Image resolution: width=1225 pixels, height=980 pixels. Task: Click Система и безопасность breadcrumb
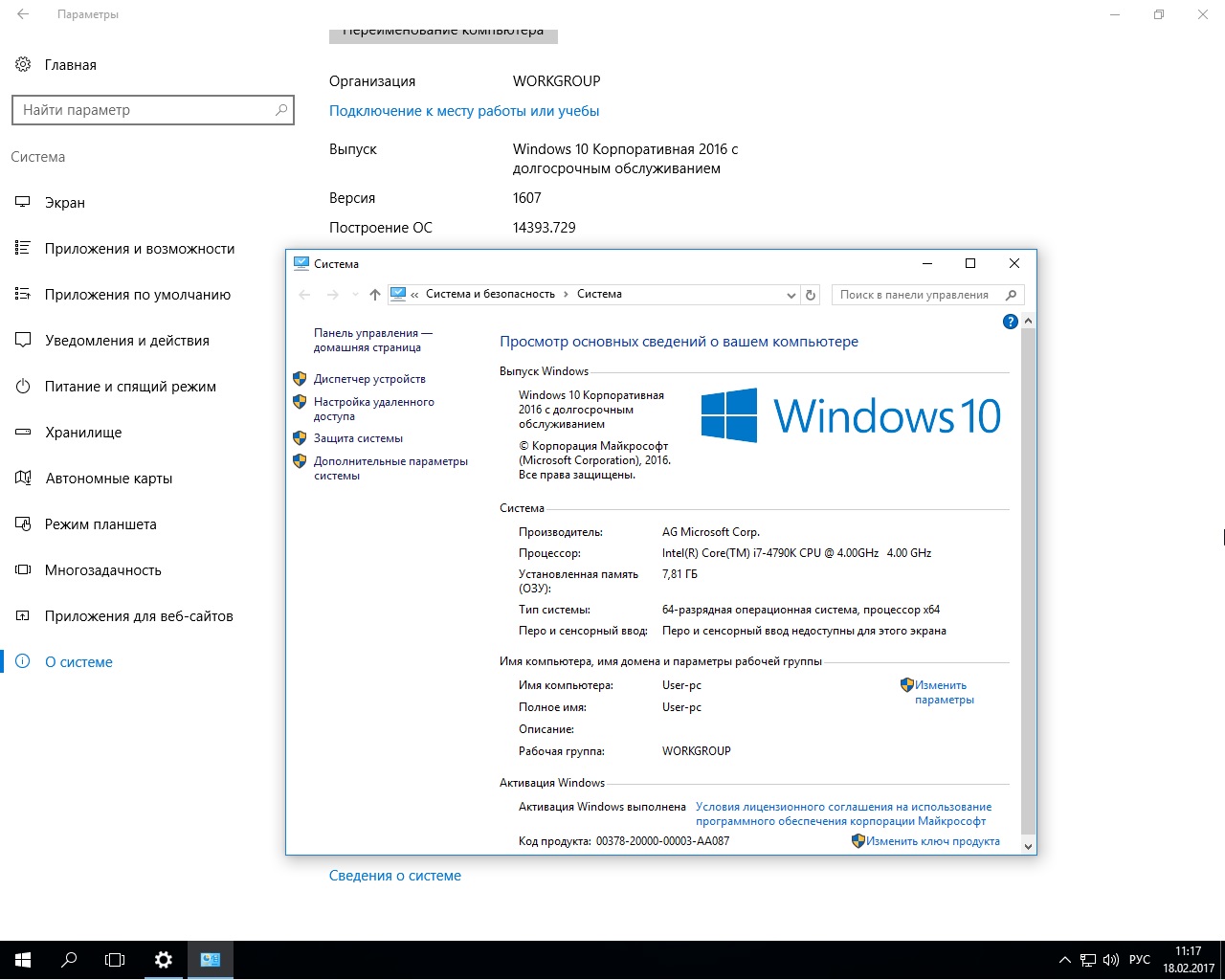point(490,294)
